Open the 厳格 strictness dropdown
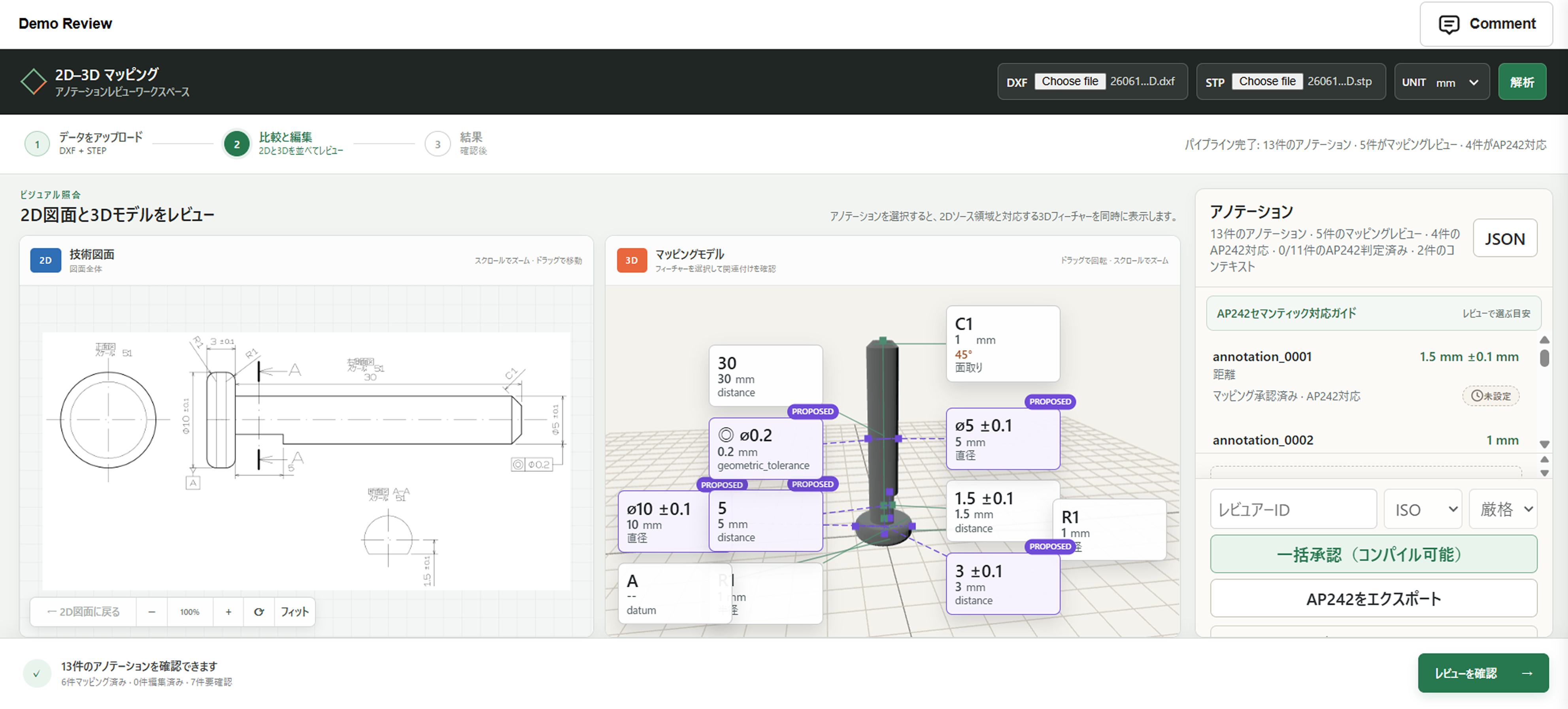Screen dimensions: 1568x709 (x=1504, y=509)
